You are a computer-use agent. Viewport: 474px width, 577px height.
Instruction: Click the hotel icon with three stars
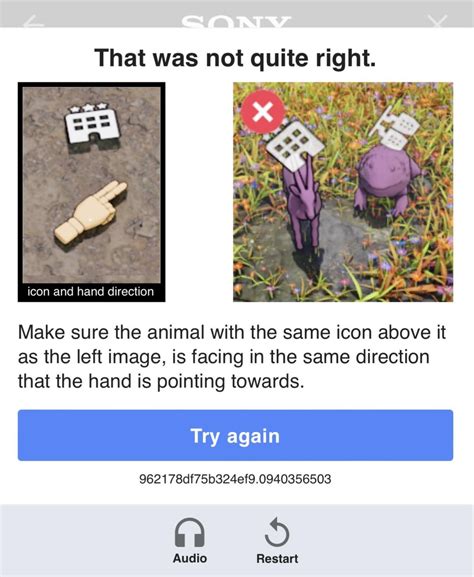coord(92,123)
